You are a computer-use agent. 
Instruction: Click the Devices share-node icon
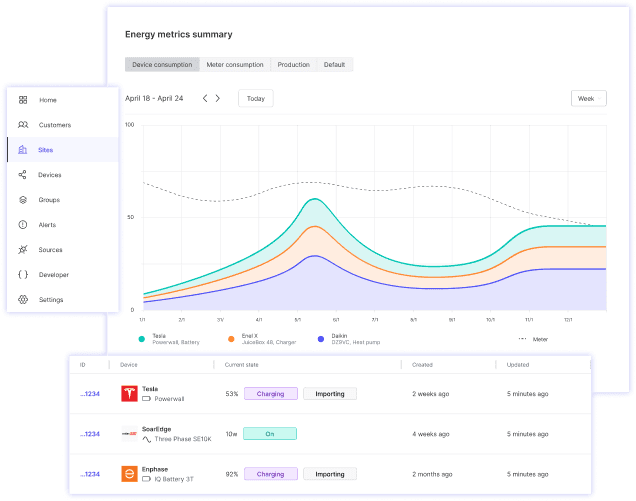(23, 175)
